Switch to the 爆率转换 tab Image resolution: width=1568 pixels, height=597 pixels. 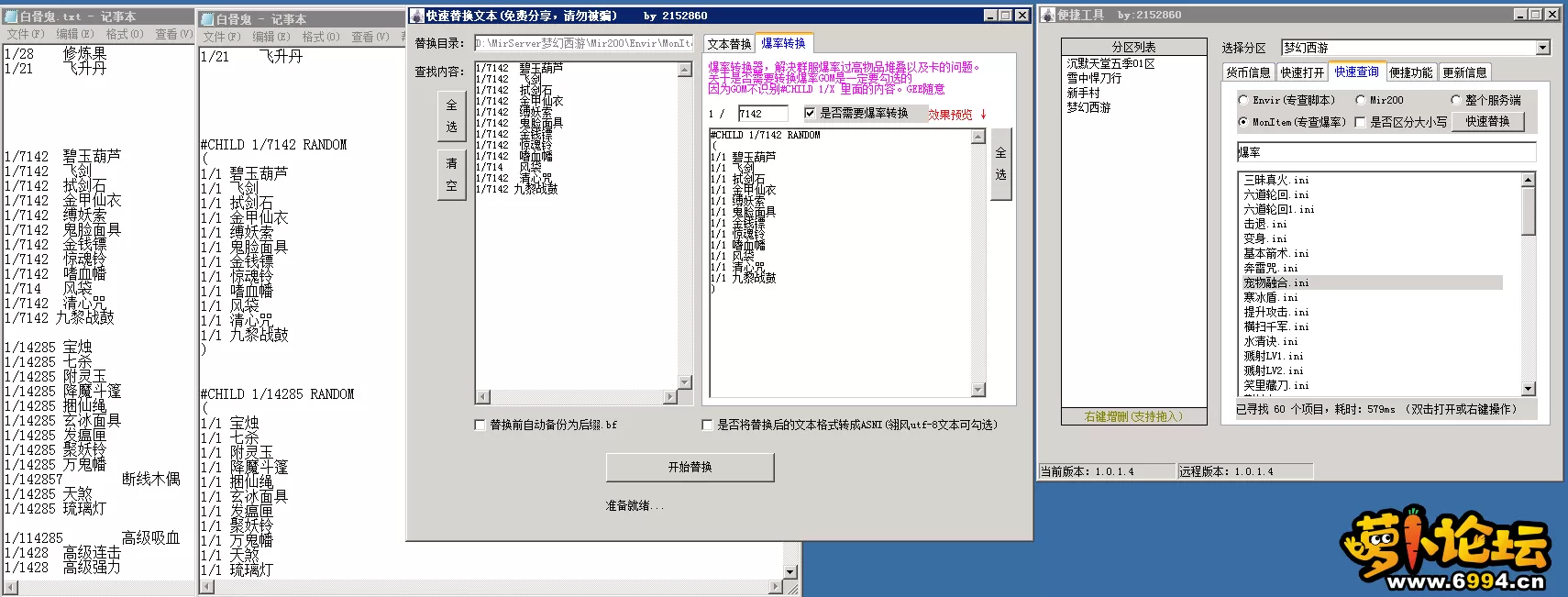(783, 43)
